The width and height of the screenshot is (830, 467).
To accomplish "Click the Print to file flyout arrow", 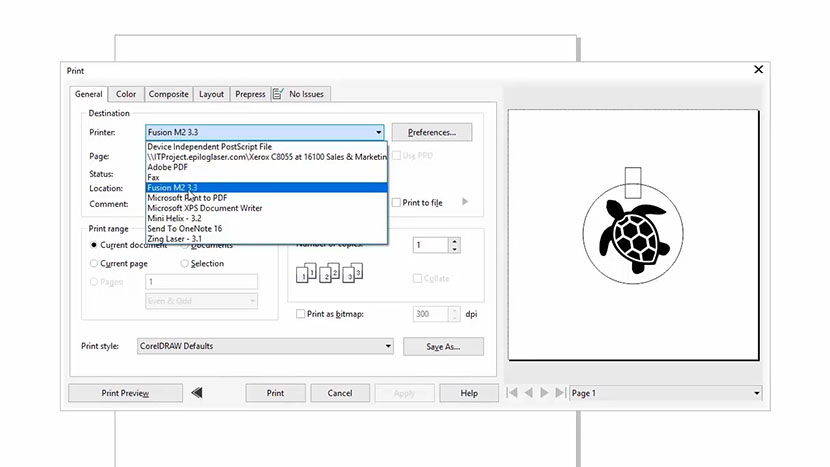I will [x=464, y=203].
